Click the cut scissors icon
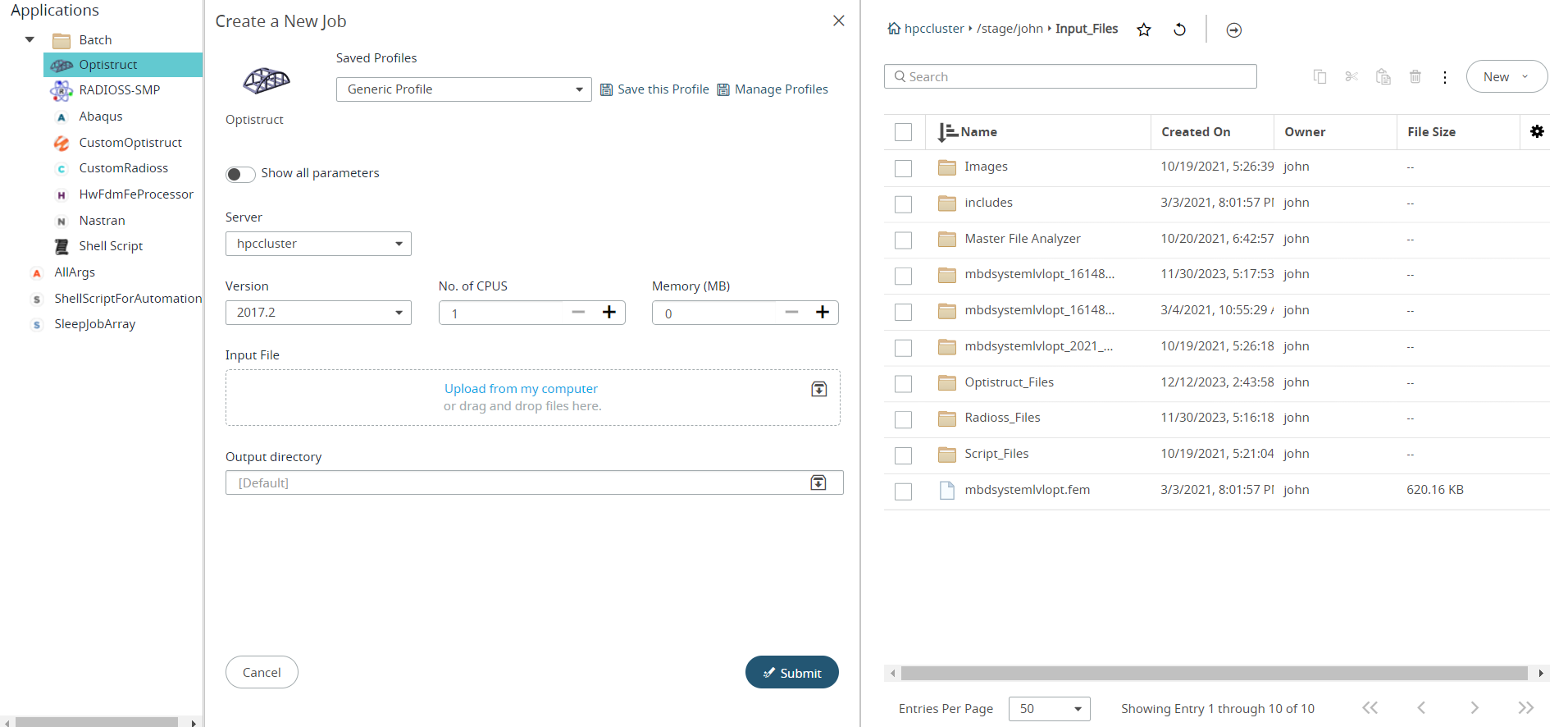 1351,77
